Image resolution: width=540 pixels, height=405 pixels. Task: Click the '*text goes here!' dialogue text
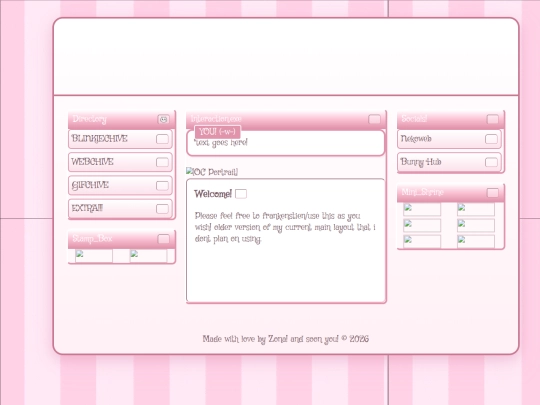coord(221,143)
